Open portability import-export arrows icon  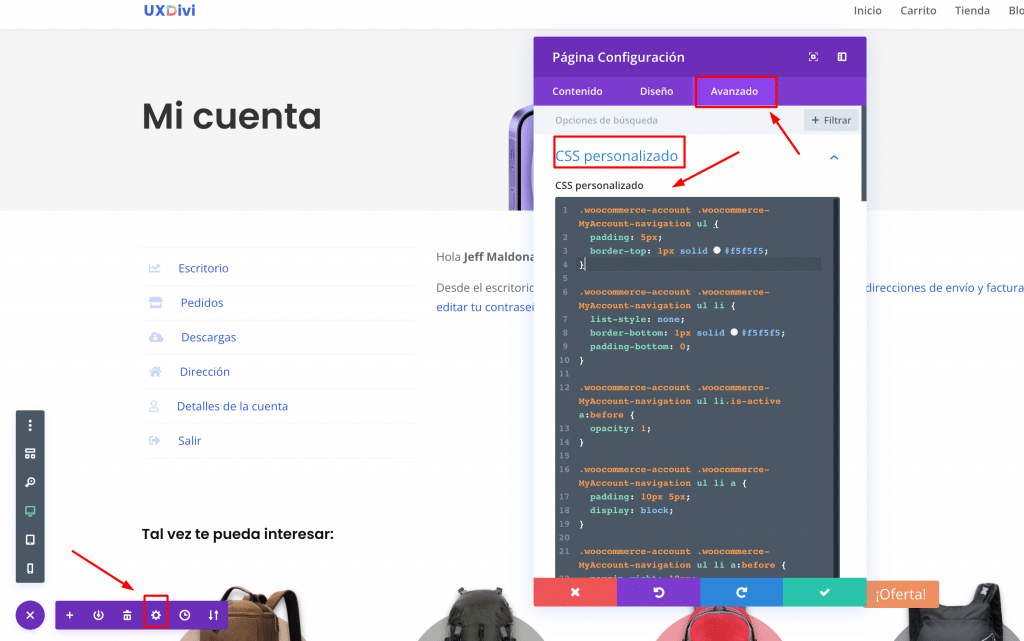click(214, 615)
